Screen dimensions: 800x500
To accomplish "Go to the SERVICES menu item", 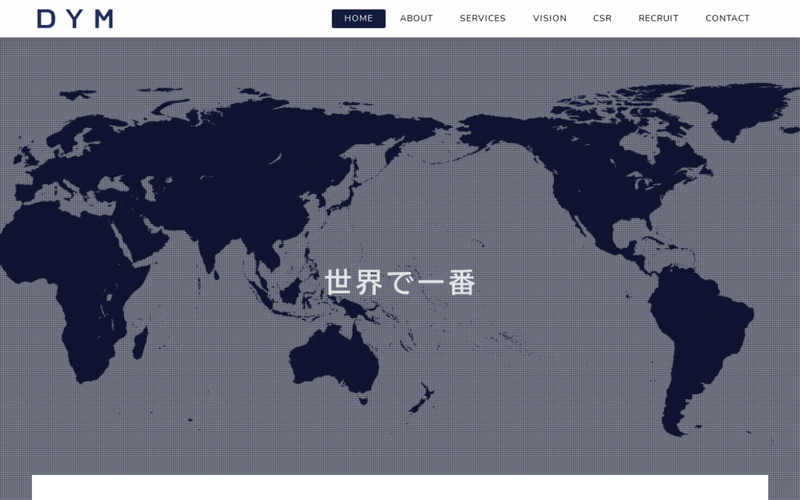I will point(482,18).
